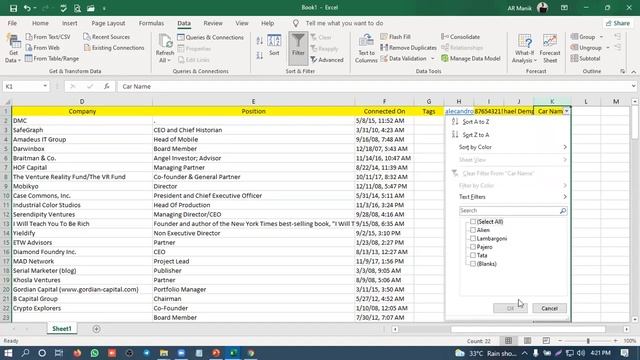Switch to the Review tab
The height and width of the screenshot is (360, 640).
point(213,23)
